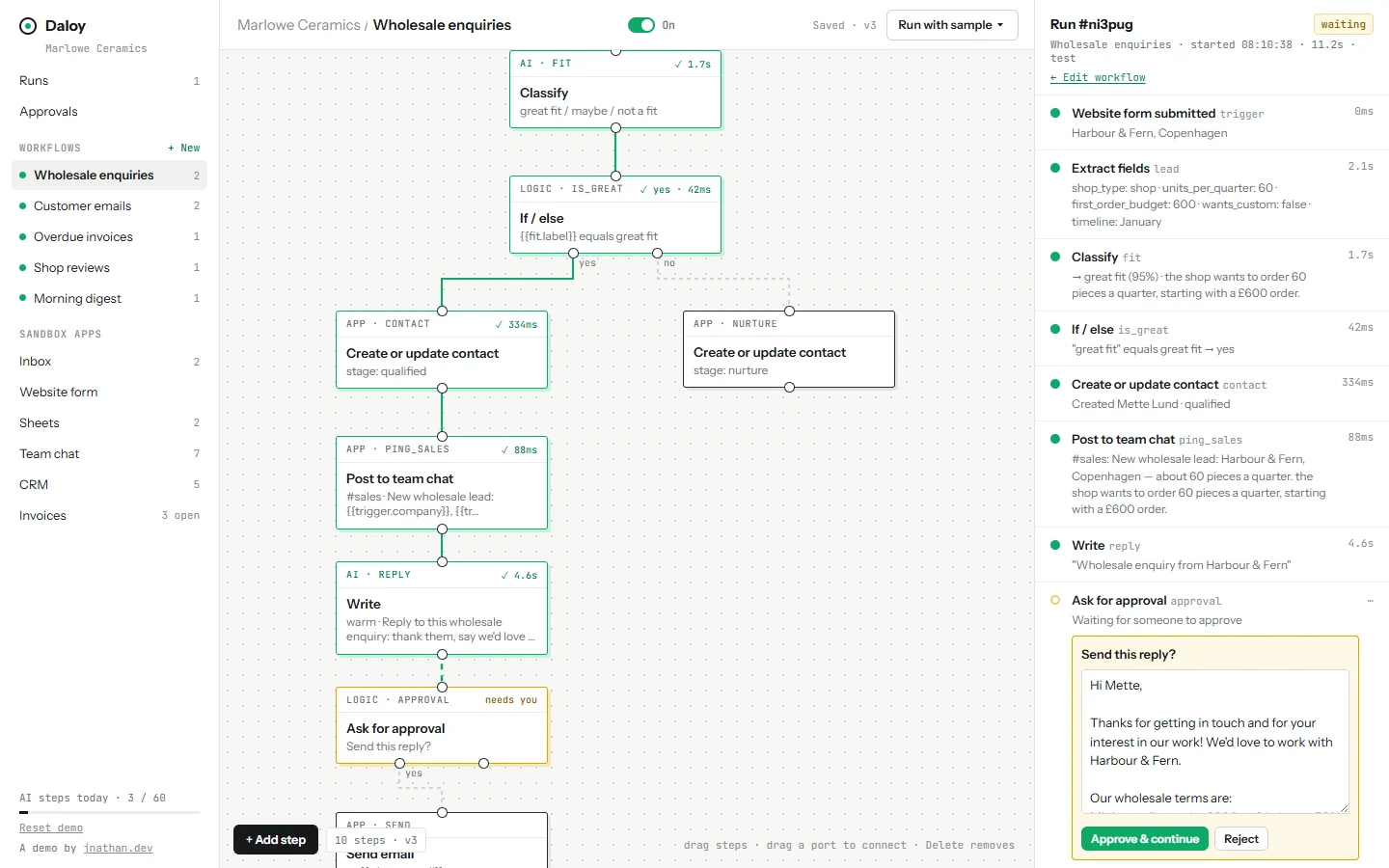This screenshot has width=1389, height=868.
Task: Select the Overdue invoices workflow
Action: [x=109, y=237]
